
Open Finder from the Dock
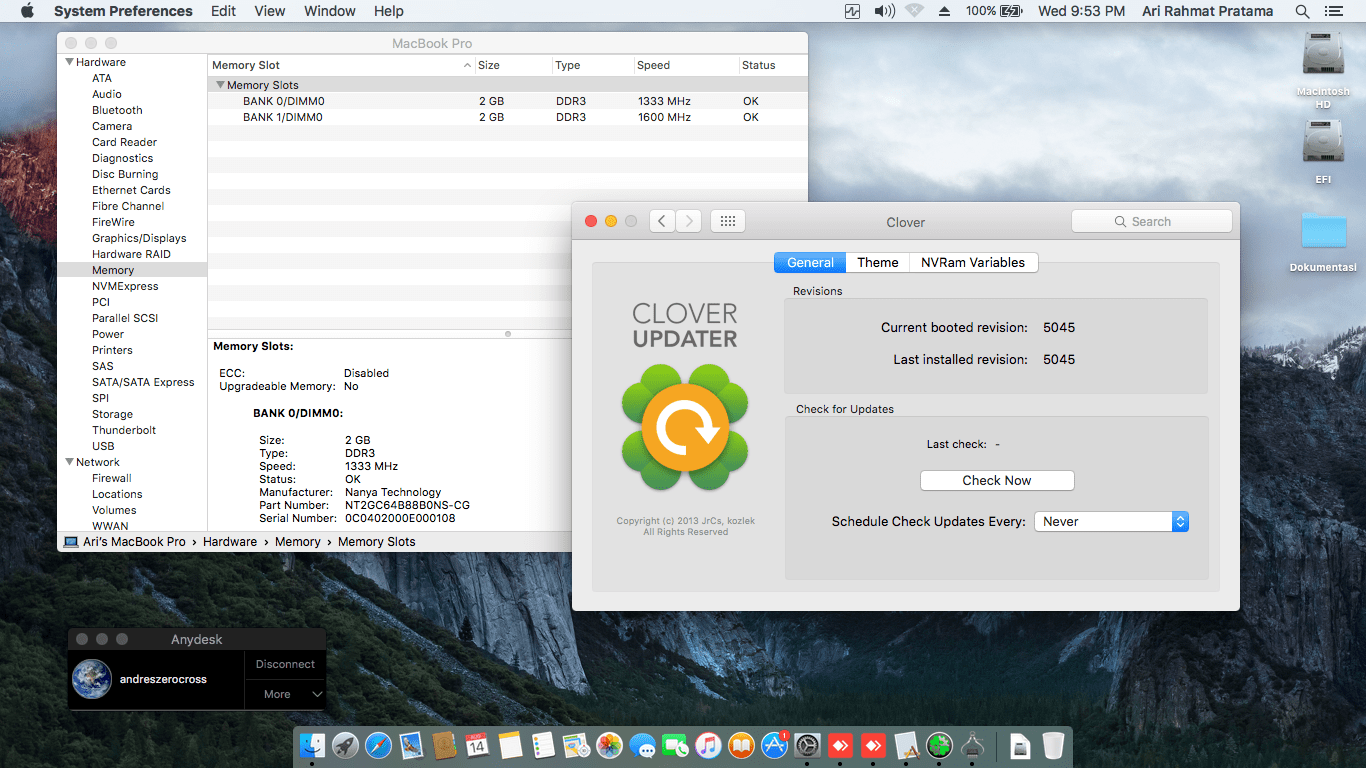point(314,745)
